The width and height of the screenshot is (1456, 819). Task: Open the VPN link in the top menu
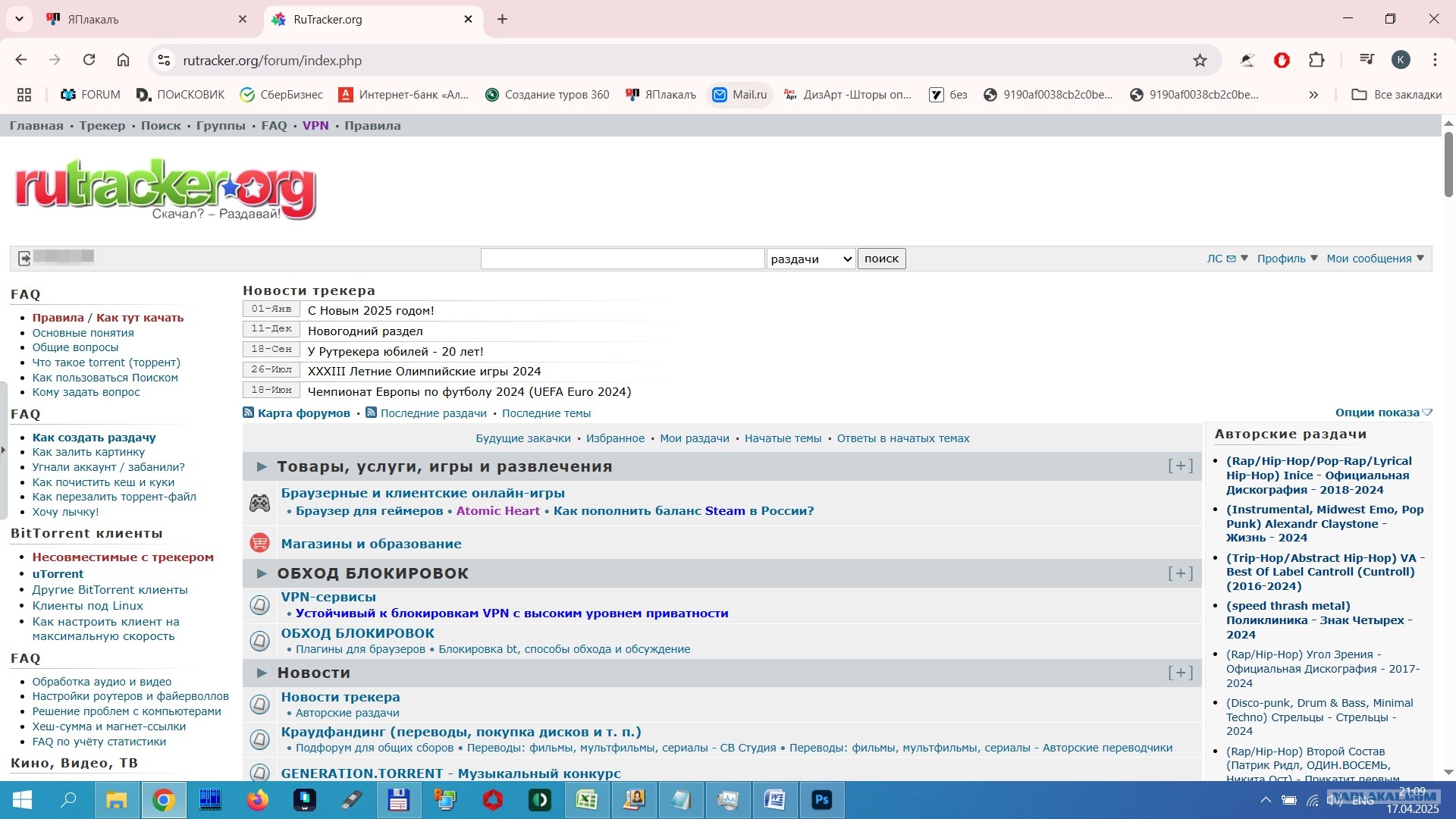click(x=315, y=126)
